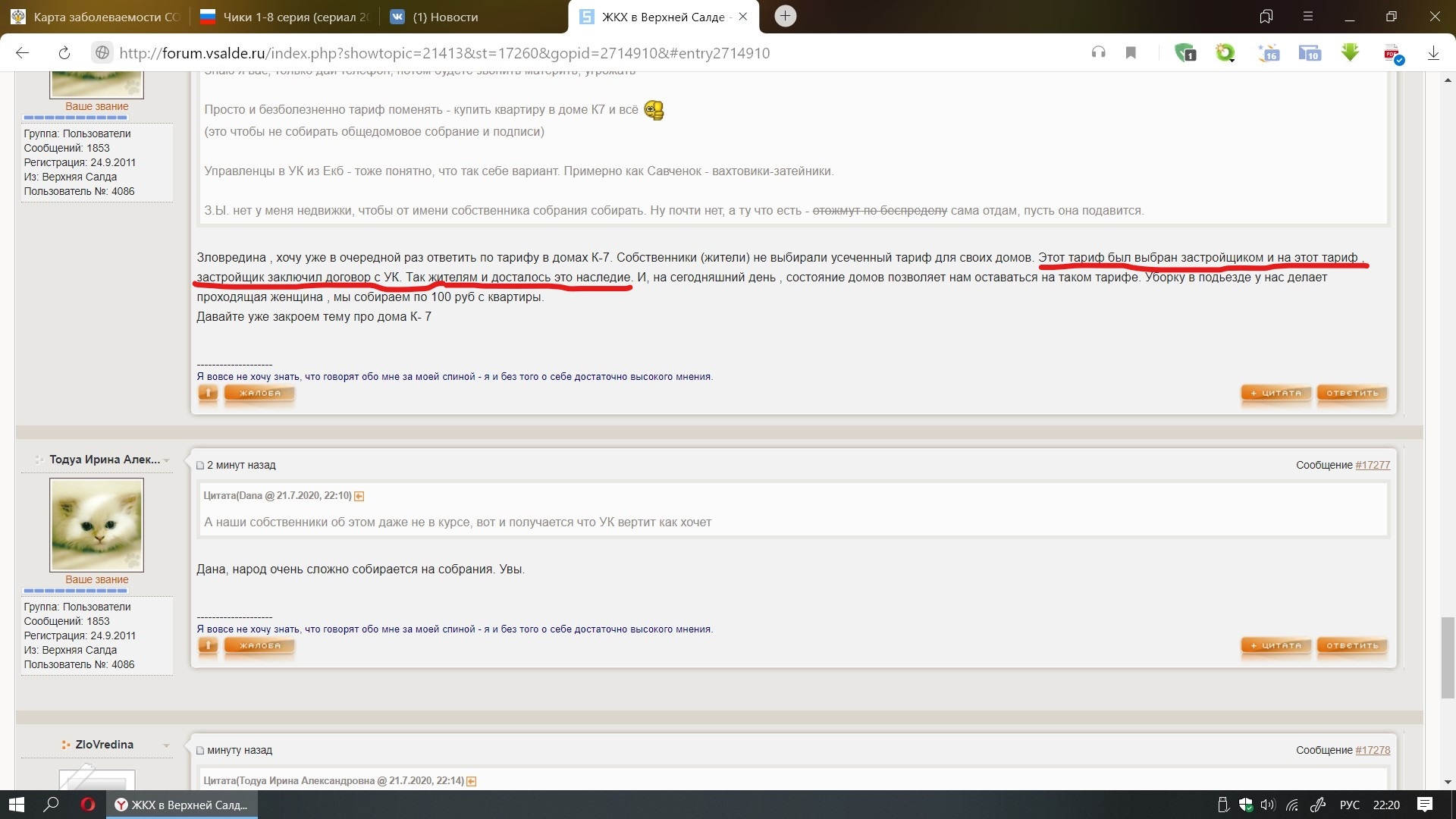Switch to the Чики 1-8 серия tab
The image size is (1456, 819).
pyautogui.click(x=284, y=17)
